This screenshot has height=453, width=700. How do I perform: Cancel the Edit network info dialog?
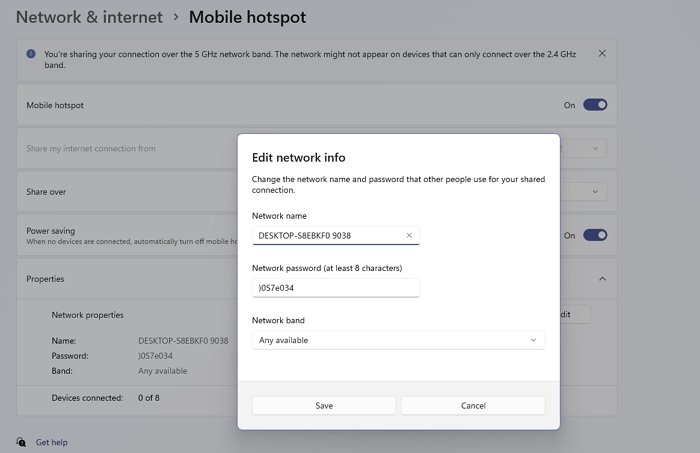tap(473, 405)
